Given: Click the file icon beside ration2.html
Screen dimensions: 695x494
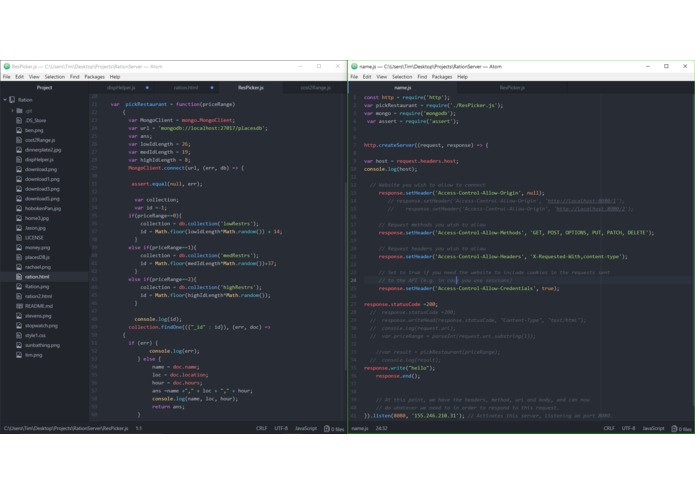Looking at the screenshot, I should pyautogui.click(x=19, y=296).
